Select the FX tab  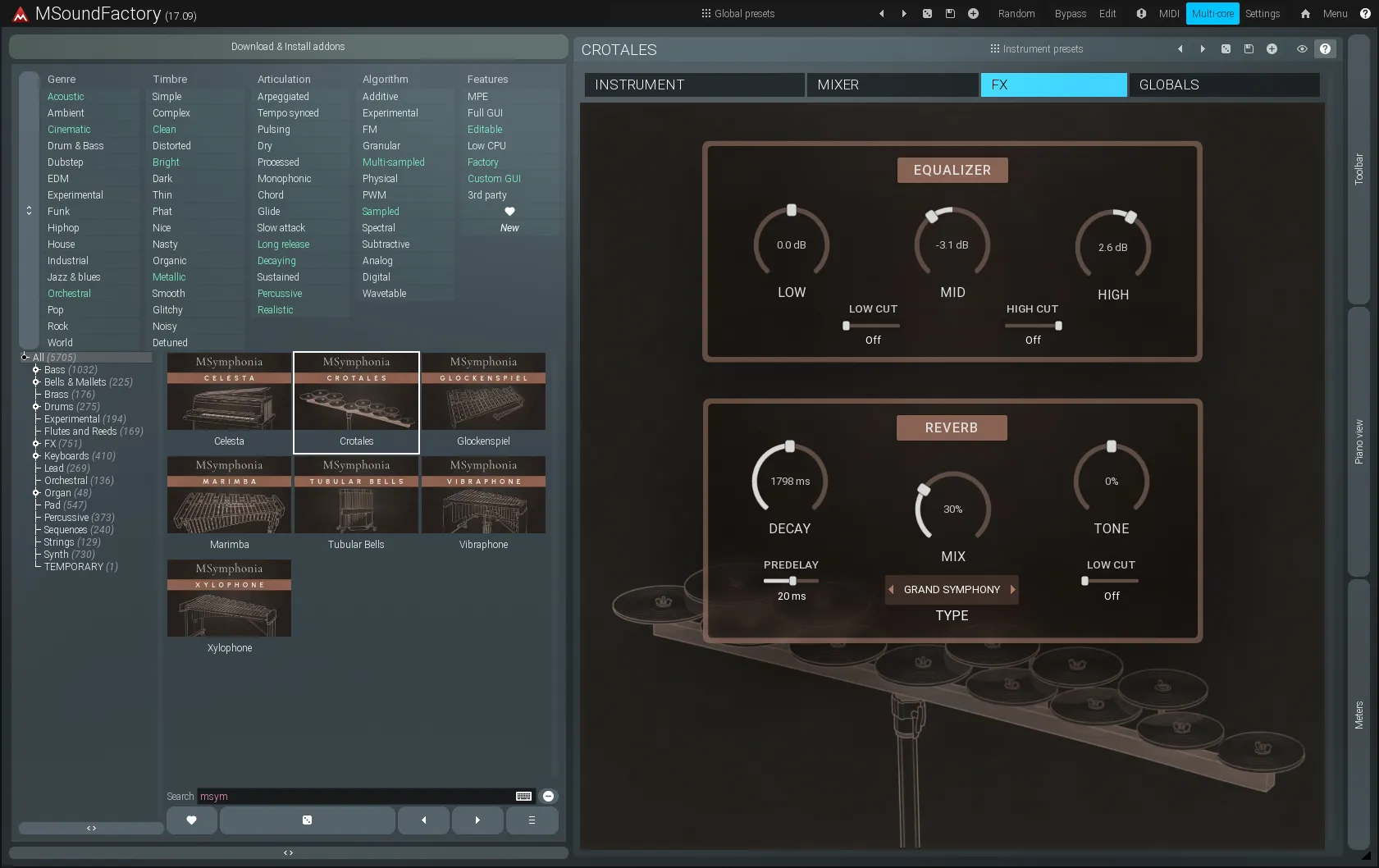click(x=1054, y=85)
